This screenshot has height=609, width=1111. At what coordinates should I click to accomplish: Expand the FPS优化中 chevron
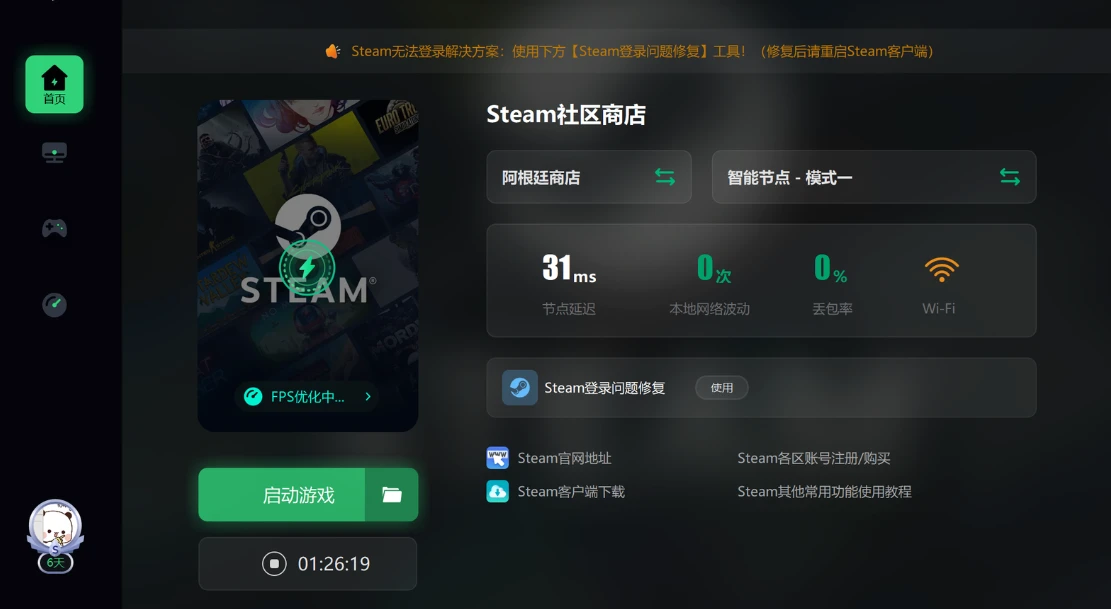pos(368,396)
